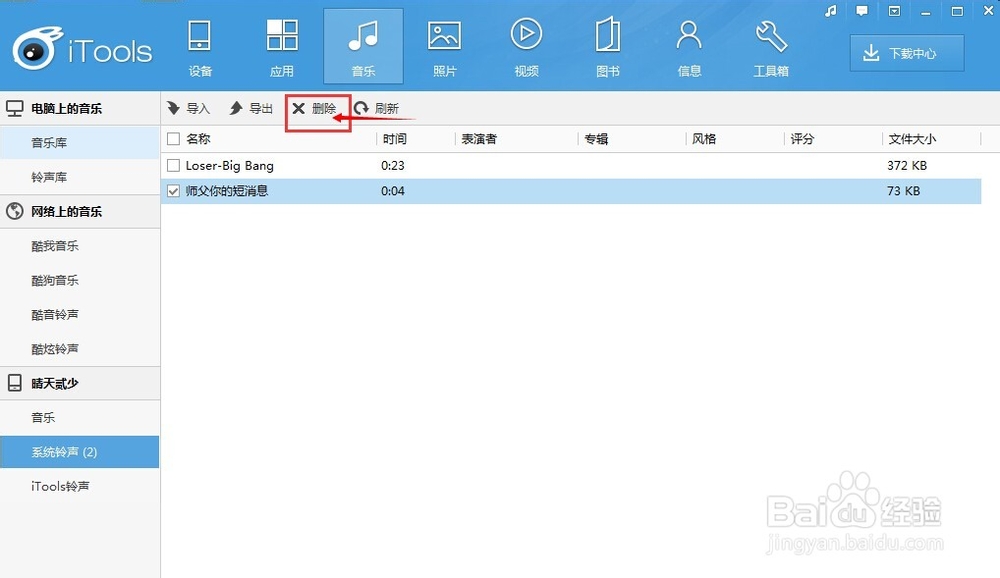The height and width of the screenshot is (578, 1000).
Task: Click the 0:23 duration cell
Action: click(x=393, y=165)
